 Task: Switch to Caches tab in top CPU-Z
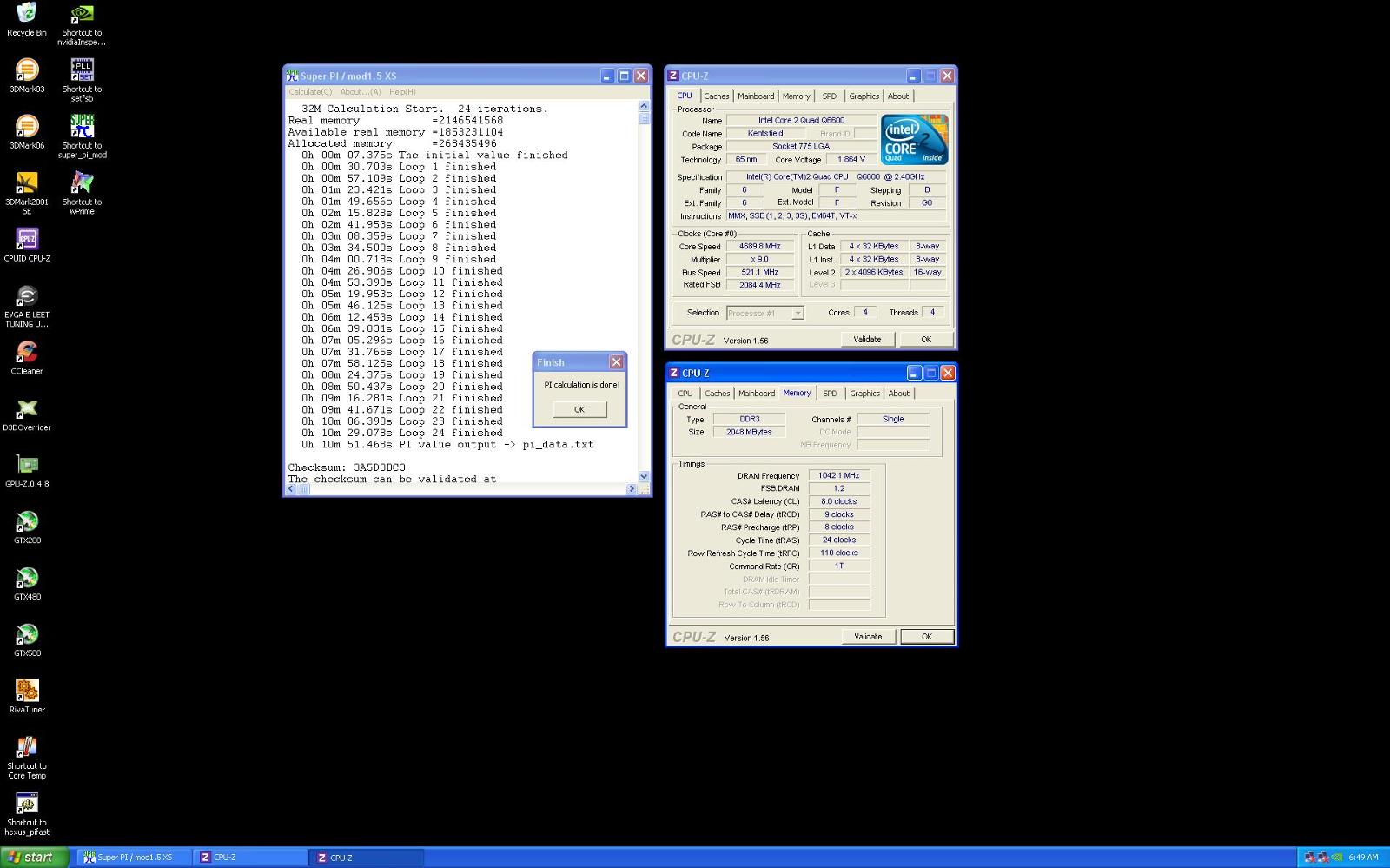[717, 96]
